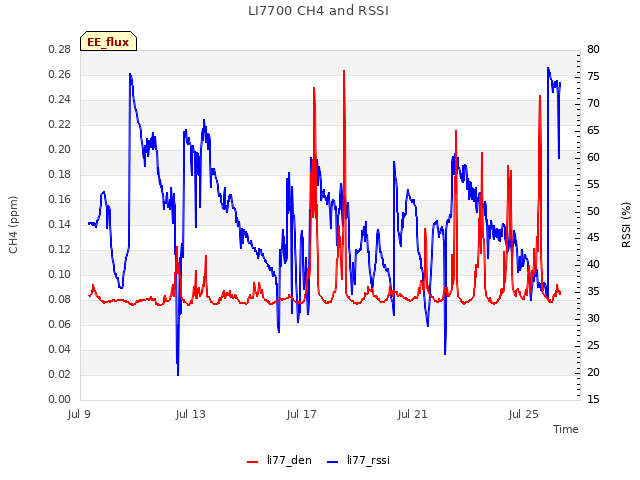Click the Jul 9 x-axis tick label
The image size is (640, 480).
(79, 414)
